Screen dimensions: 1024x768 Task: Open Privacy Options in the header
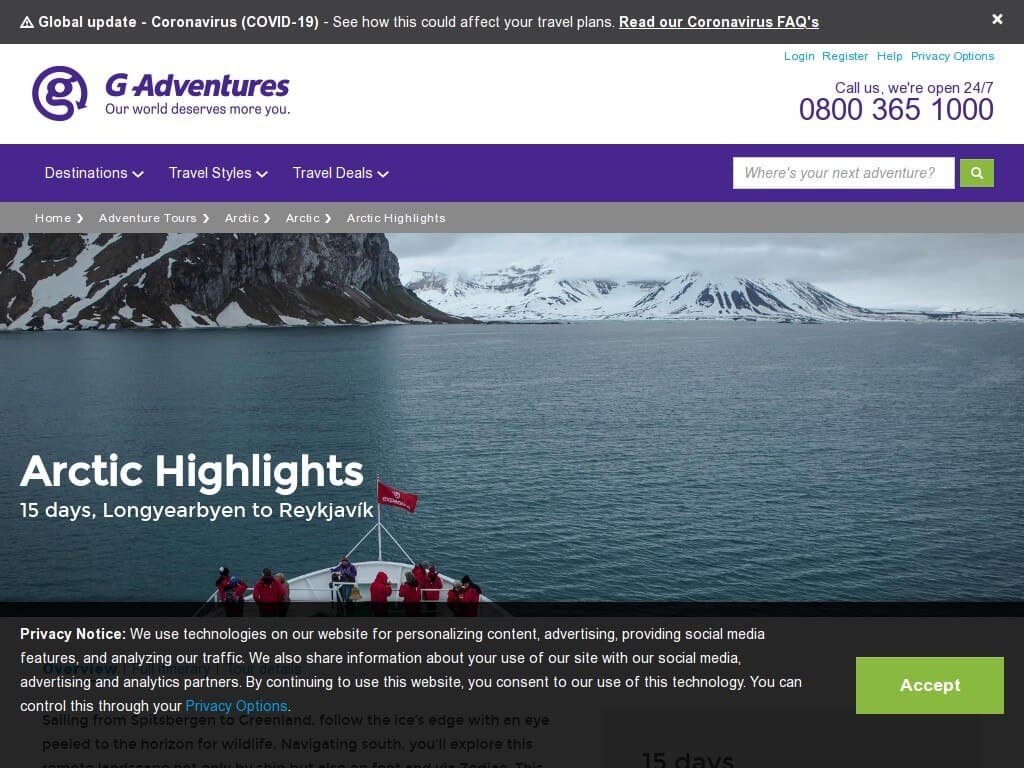tap(952, 56)
